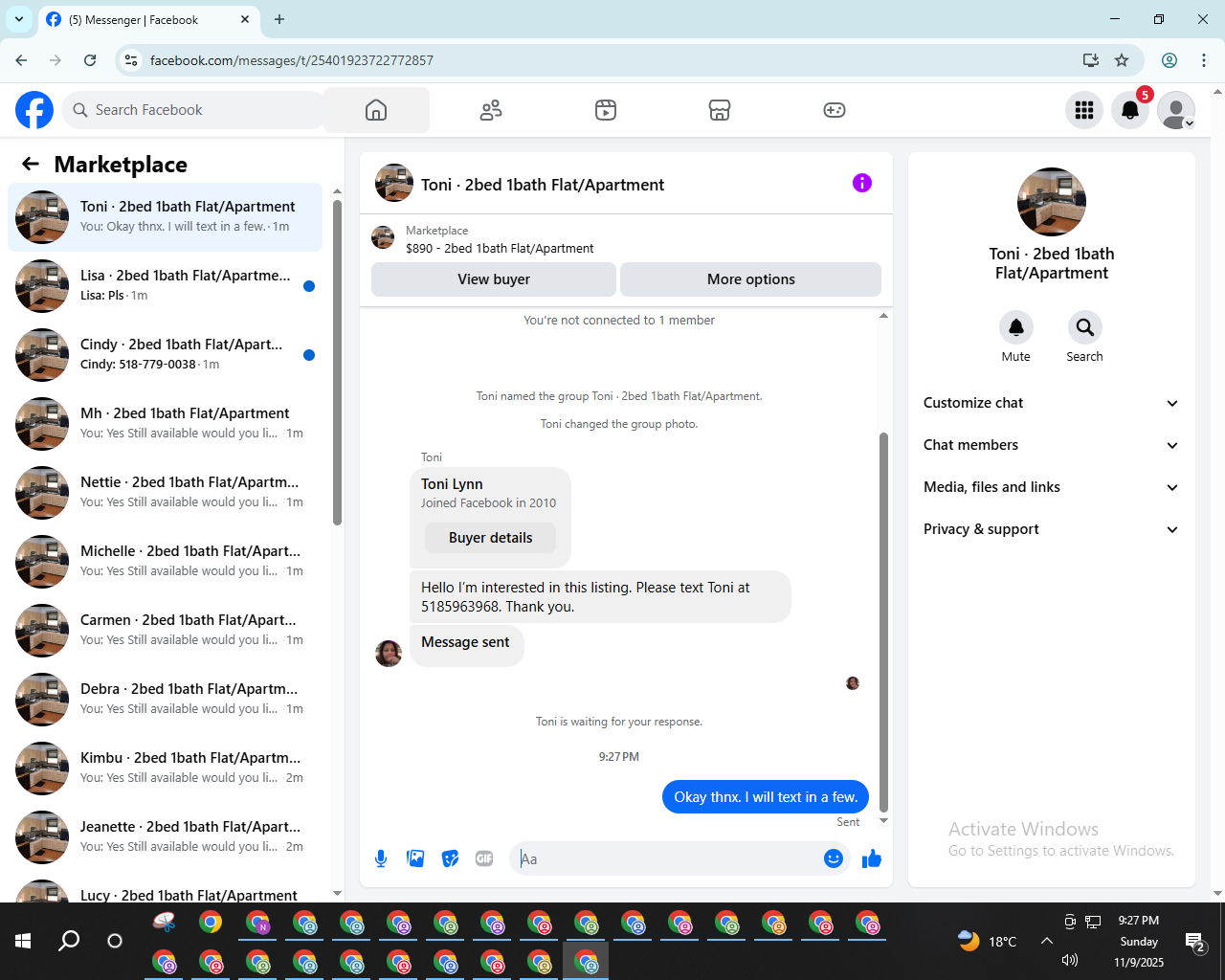The height and width of the screenshot is (980, 1225).
Task: Open the Windows notification center
Action: point(1194,942)
